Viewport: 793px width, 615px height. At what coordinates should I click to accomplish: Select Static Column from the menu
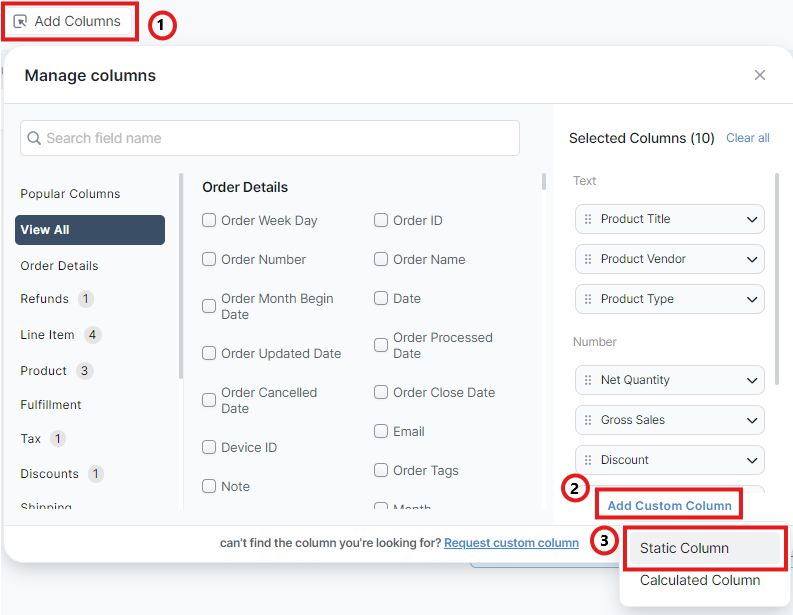point(684,548)
